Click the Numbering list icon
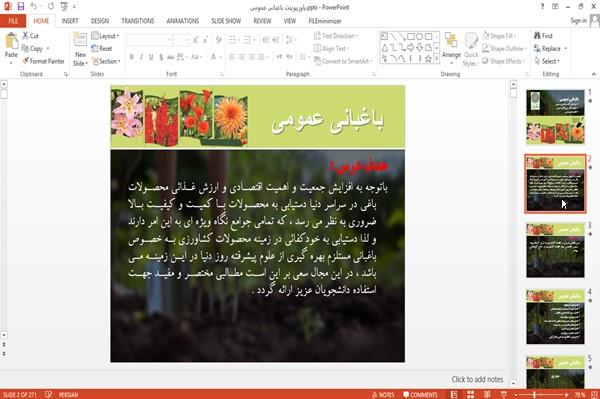This screenshot has height=399, width=600. pos(248,40)
